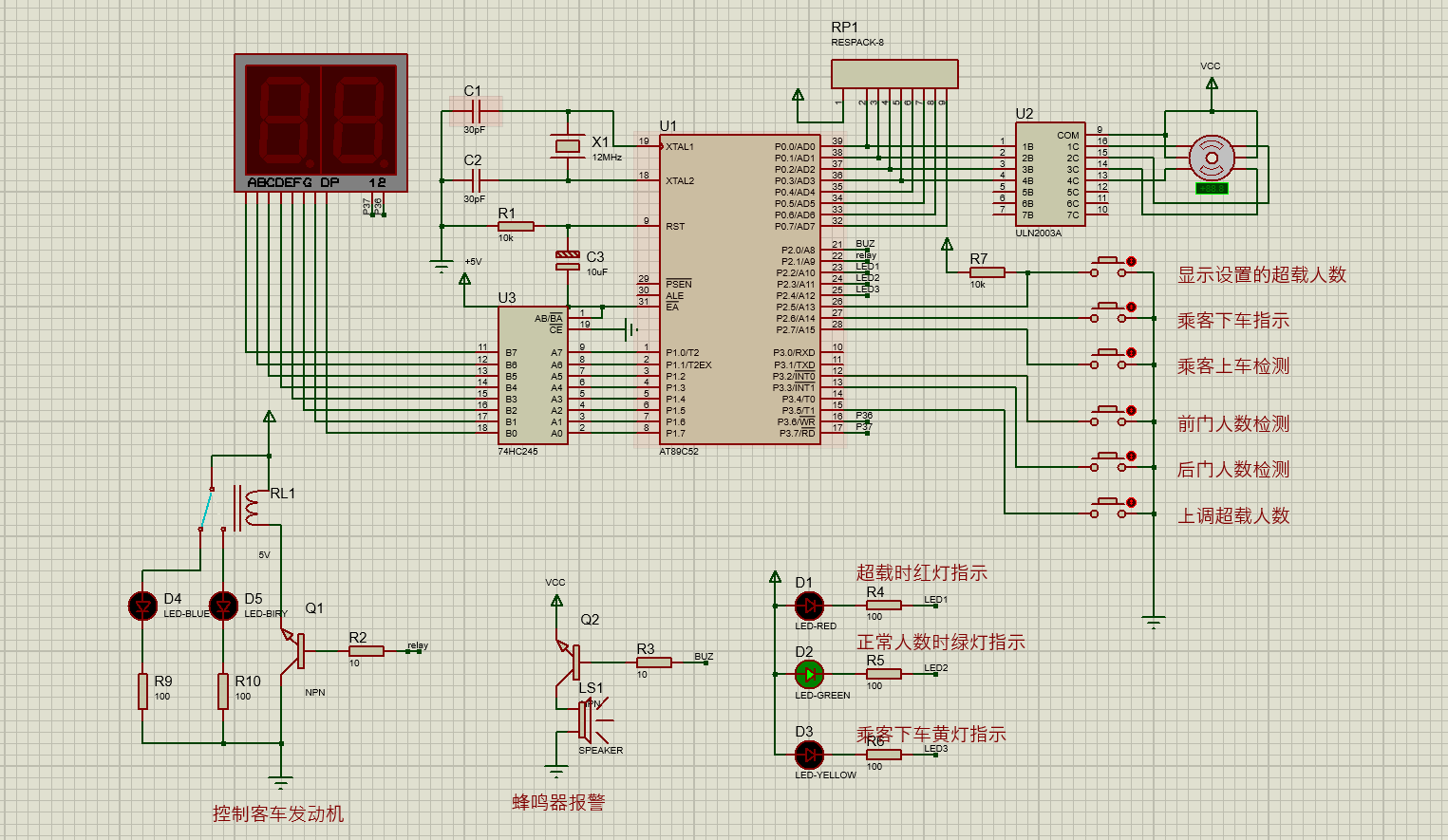Click the ground symbol under switch bus
The width and height of the screenshot is (1448, 840).
(1154, 624)
